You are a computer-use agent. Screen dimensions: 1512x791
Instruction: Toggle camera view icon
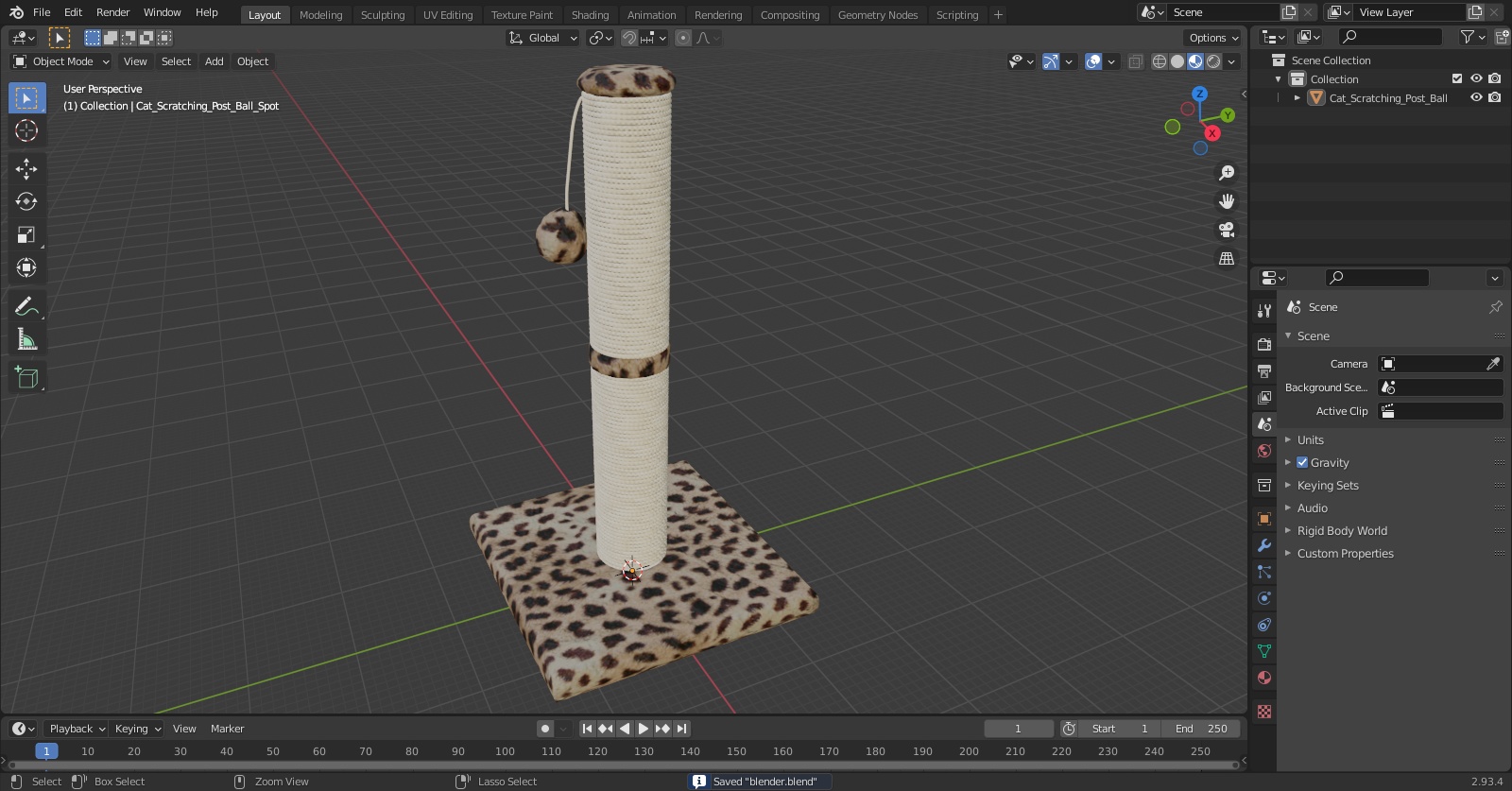click(x=1227, y=230)
